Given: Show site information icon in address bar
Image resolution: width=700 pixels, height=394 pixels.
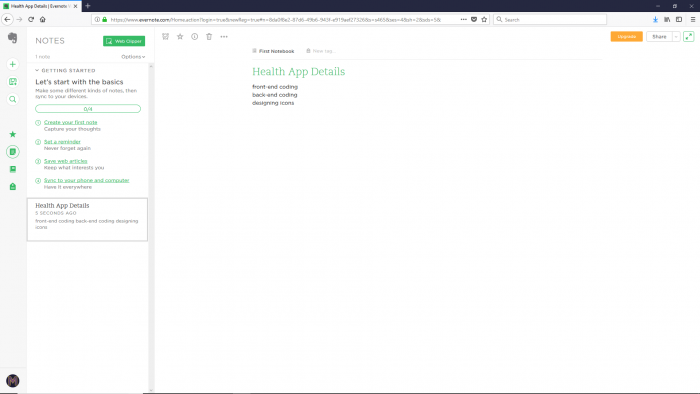Looking at the screenshot, I should 97,19.
